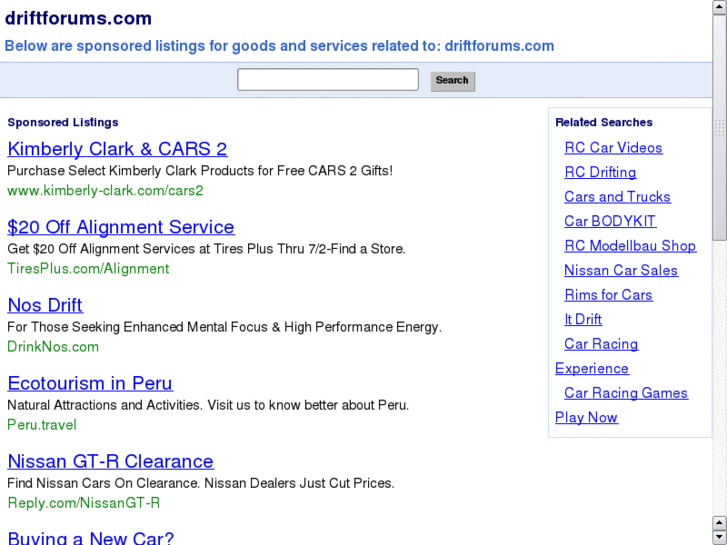Select RC Drifting related search
Viewport: 727px width, 545px height.
[600, 172]
